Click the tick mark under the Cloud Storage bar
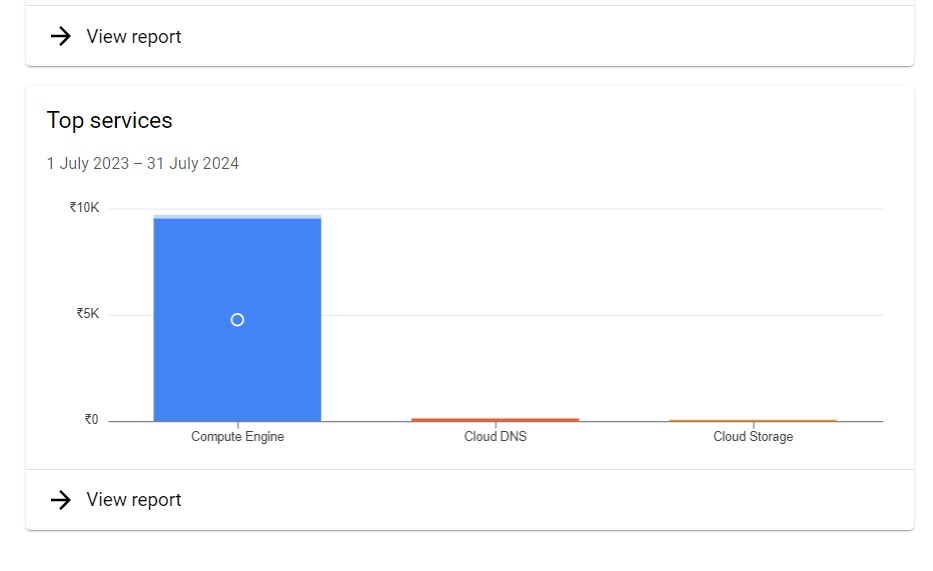The width and height of the screenshot is (933, 571). [753, 425]
